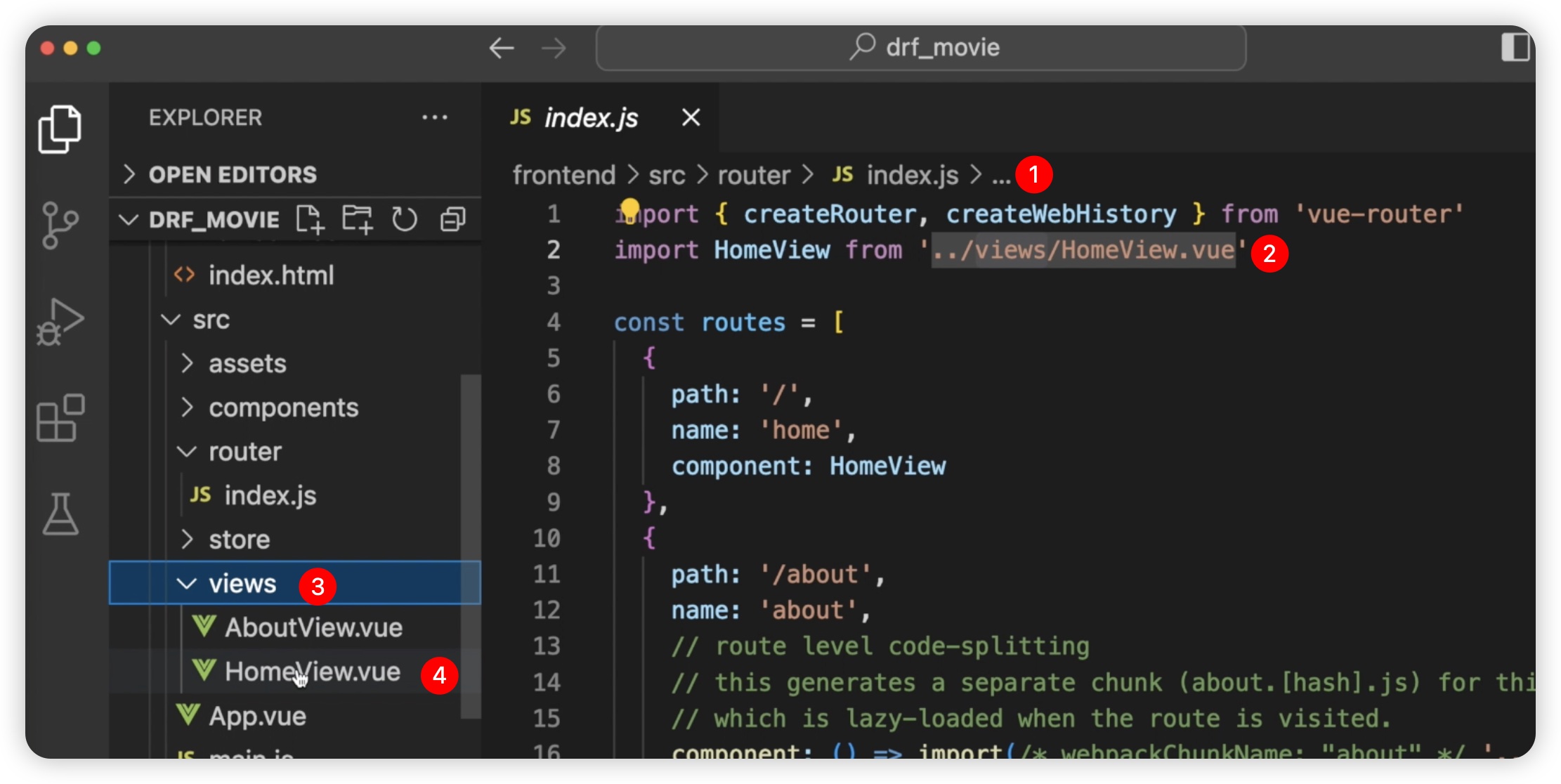The image size is (1561, 784).
Task: Click 'const routes' declaration on line 4
Action: [x=700, y=322]
